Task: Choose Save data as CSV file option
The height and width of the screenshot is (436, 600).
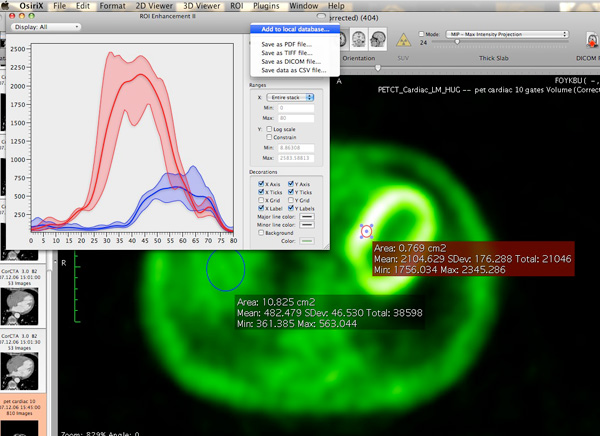Action: (x=294, y=70)
